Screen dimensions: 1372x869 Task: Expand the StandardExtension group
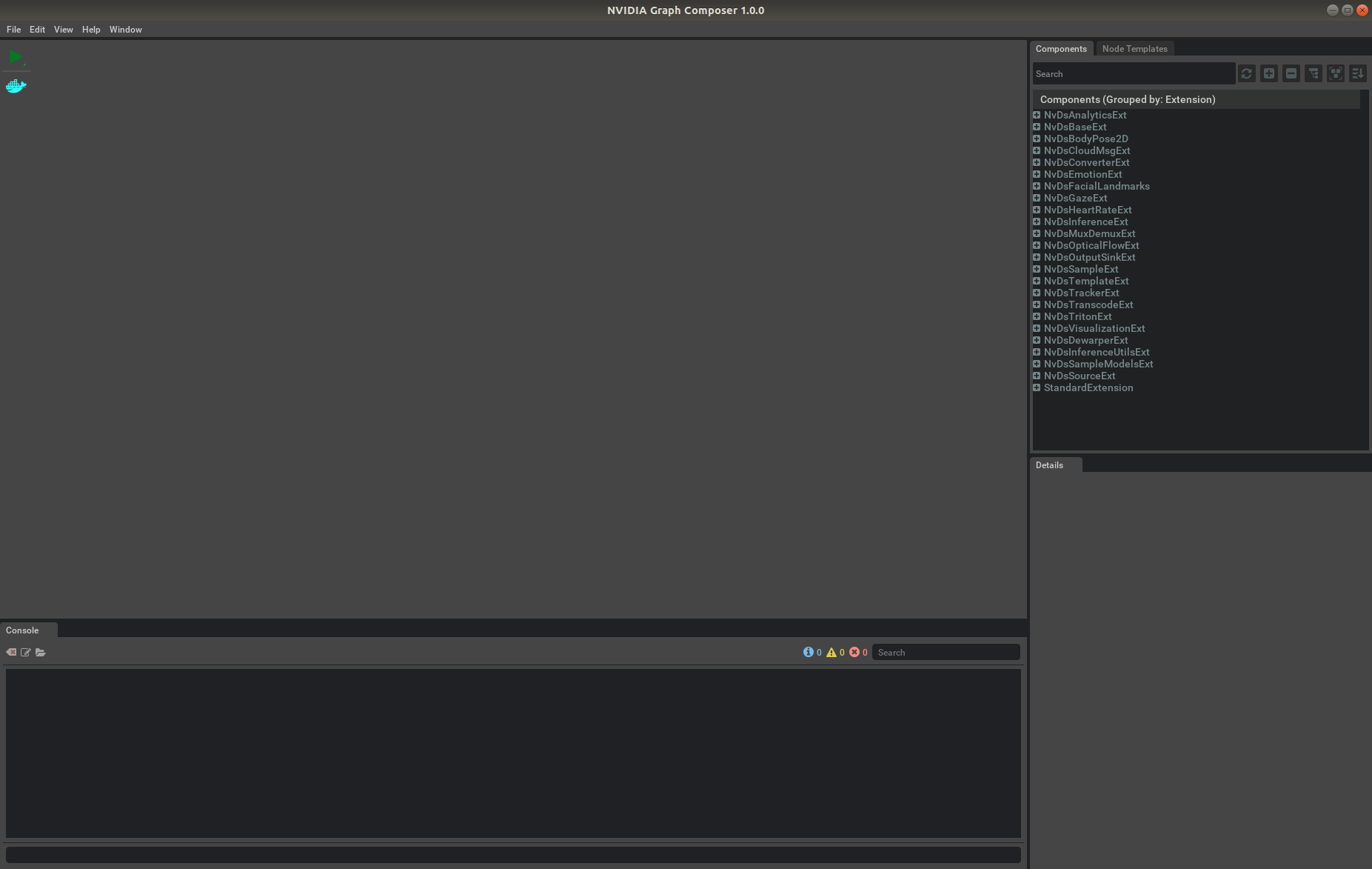tap(1036, 387)
